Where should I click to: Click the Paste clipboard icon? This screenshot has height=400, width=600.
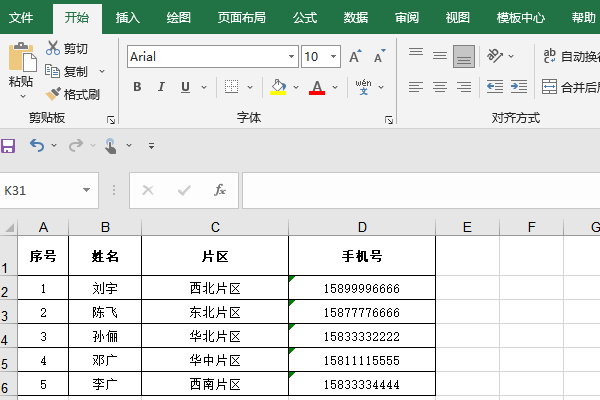[22, 57]
